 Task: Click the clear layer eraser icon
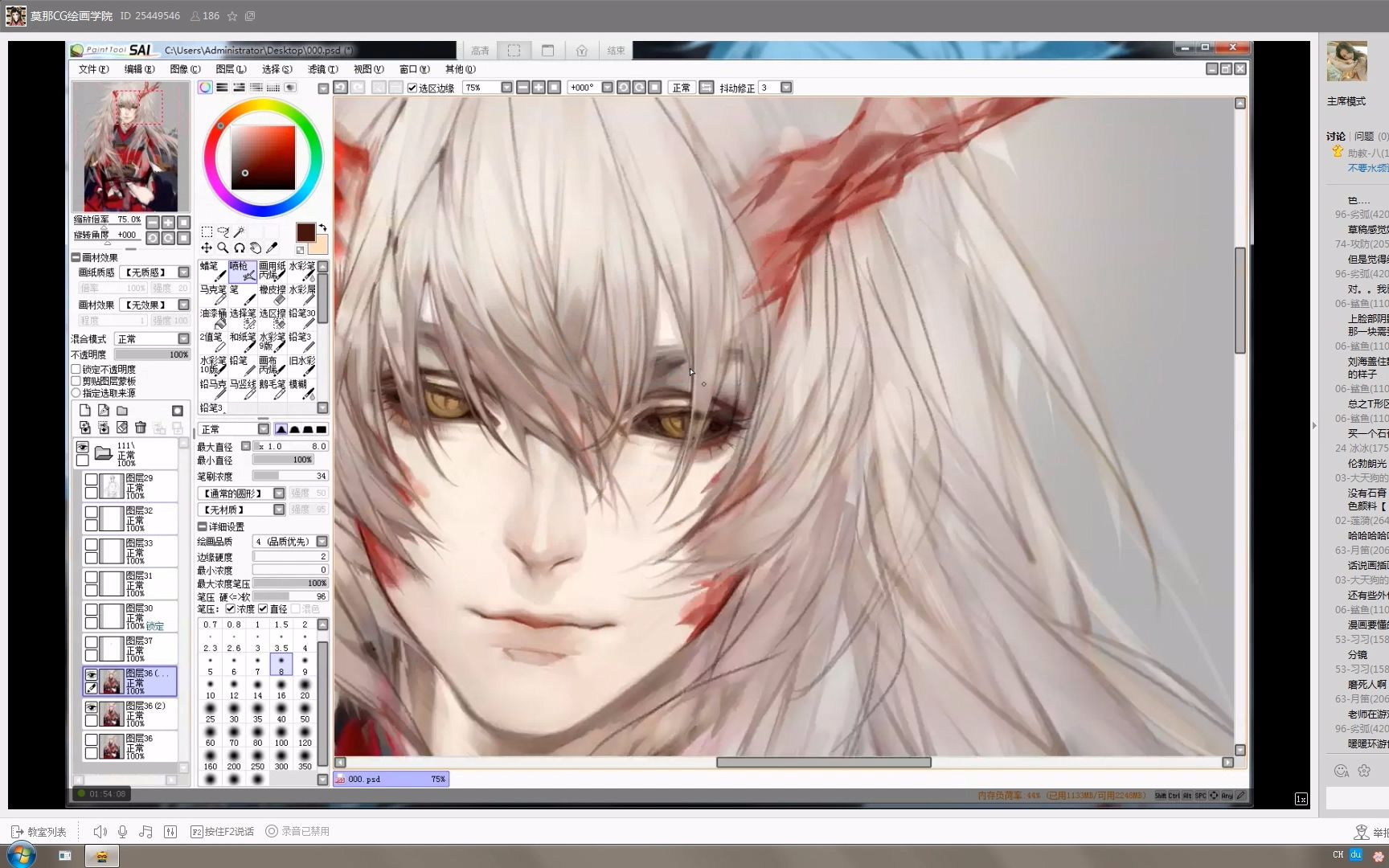point(122,428)
